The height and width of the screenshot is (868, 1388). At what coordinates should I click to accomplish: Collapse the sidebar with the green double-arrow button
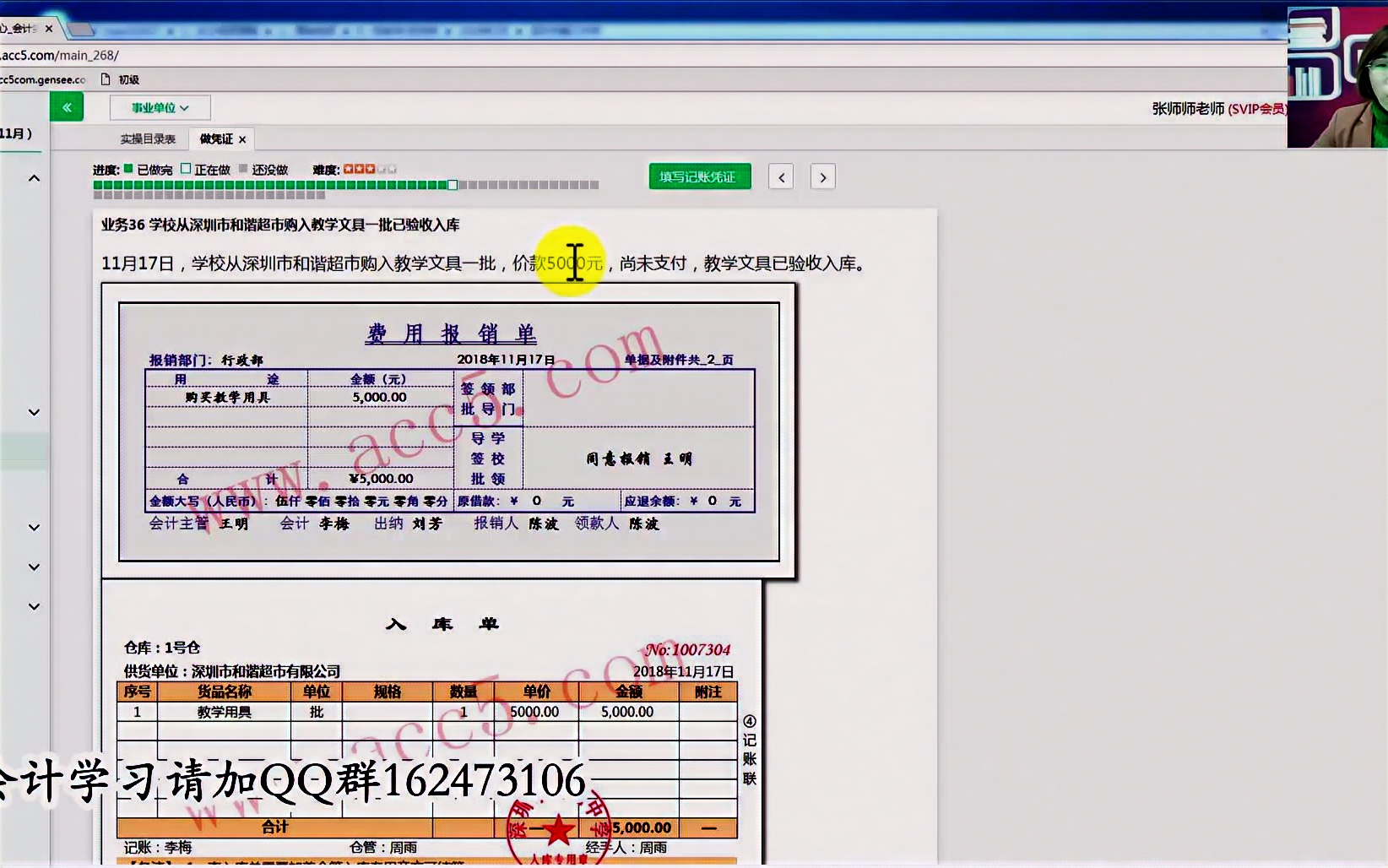click(67, 107)
